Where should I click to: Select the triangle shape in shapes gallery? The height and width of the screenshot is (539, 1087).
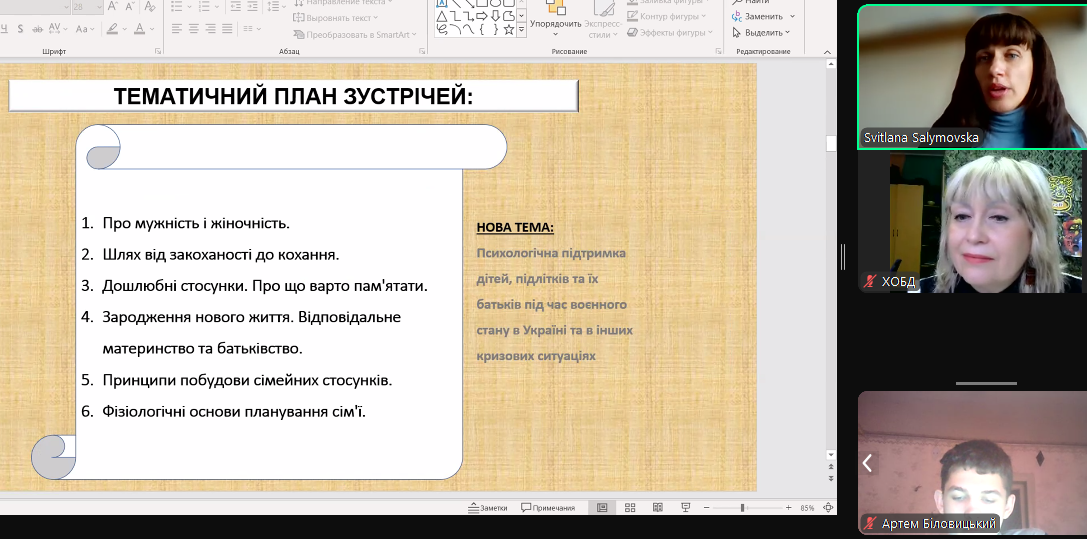click(442, 16)
